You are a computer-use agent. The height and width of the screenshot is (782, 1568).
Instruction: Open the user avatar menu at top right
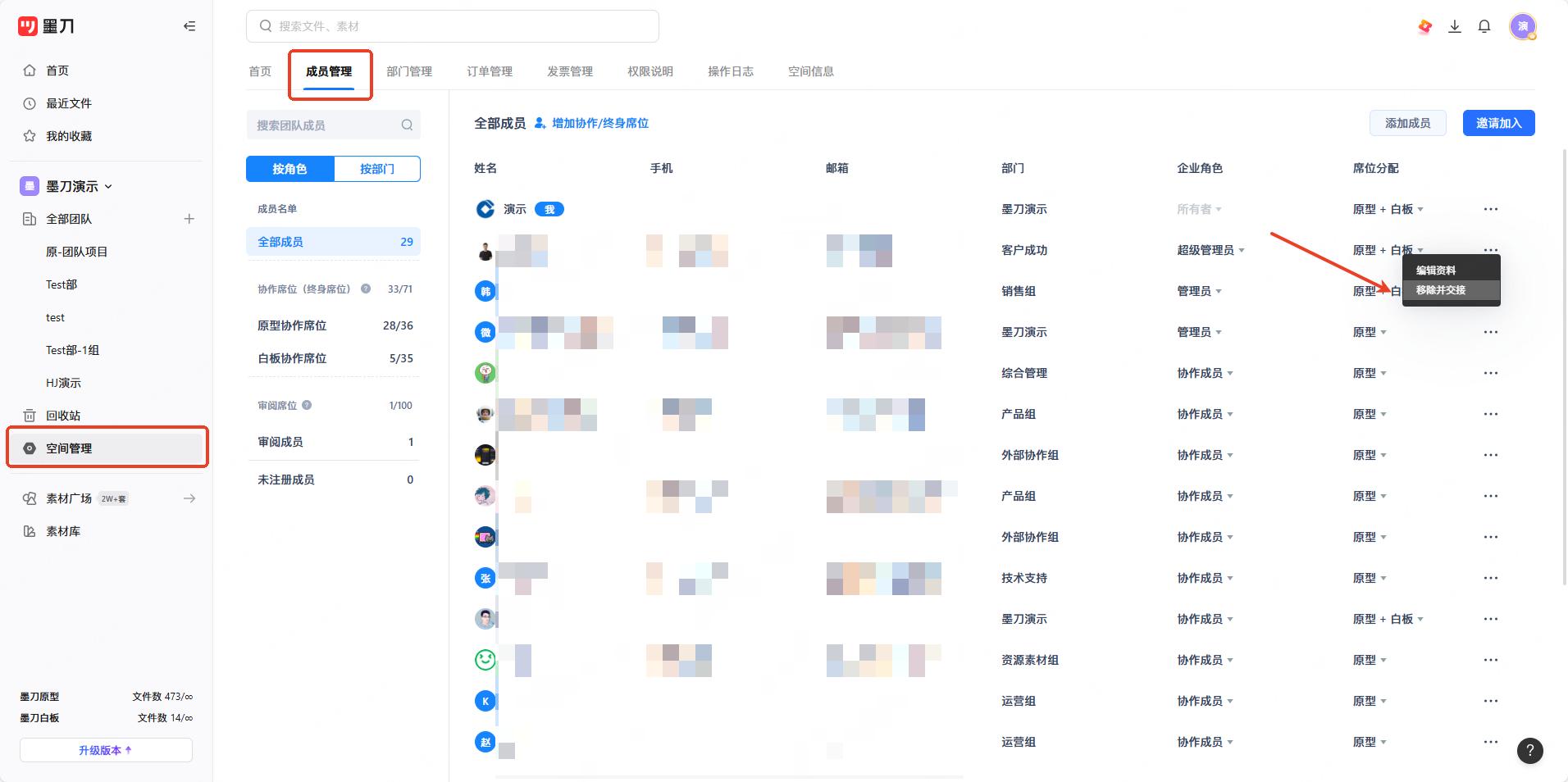(x=1523, y=26)
